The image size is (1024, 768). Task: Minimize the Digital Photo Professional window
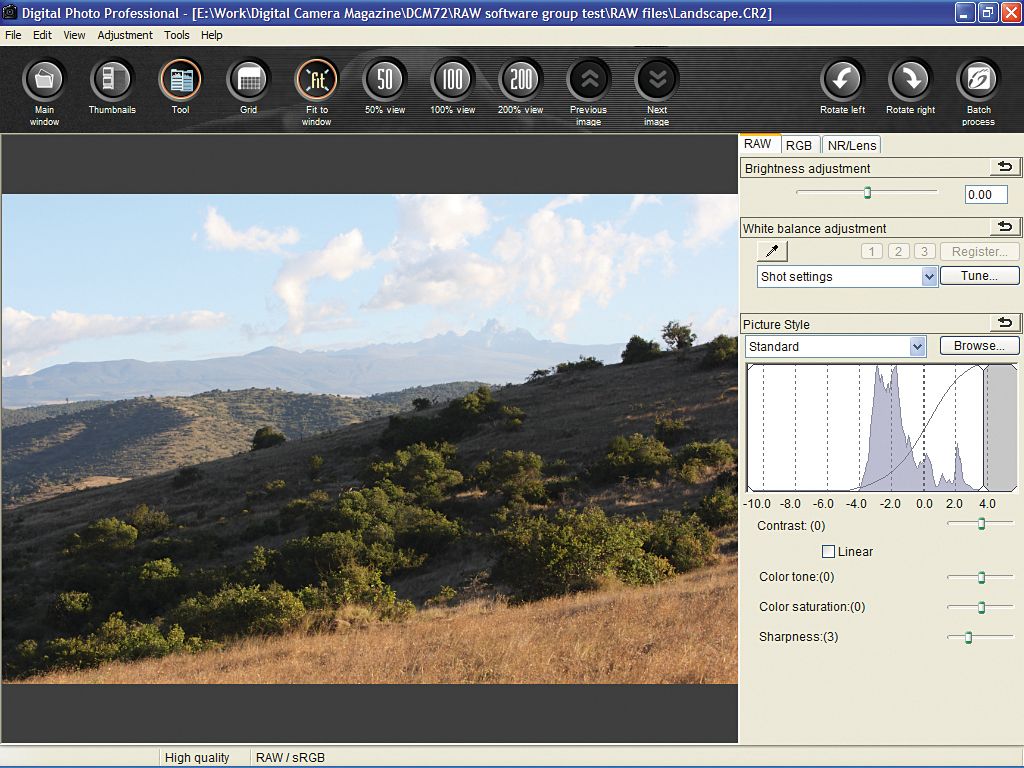[965, 12]
